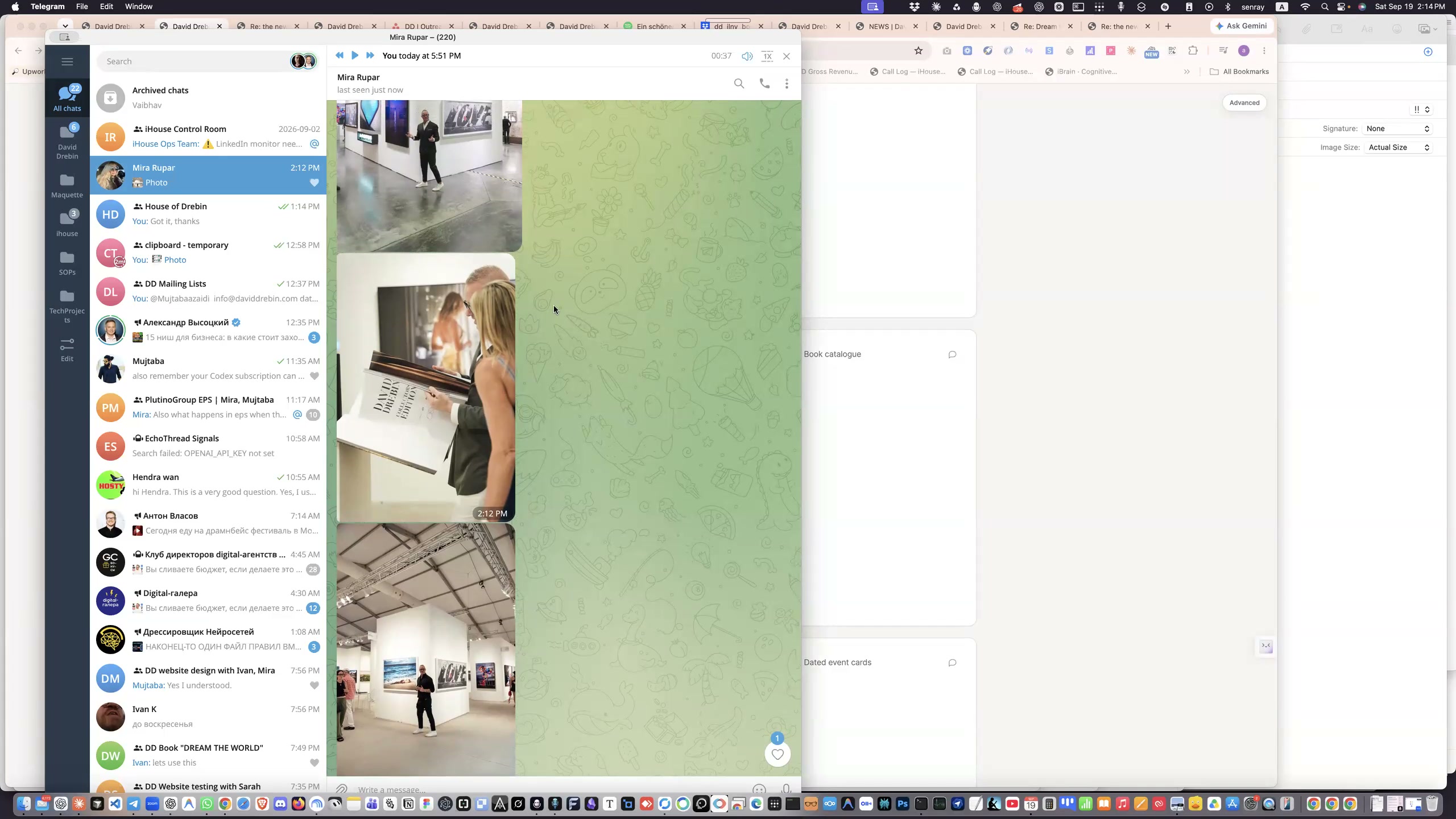Open the Signature dropdown set to None

(x=1398, y=129)
